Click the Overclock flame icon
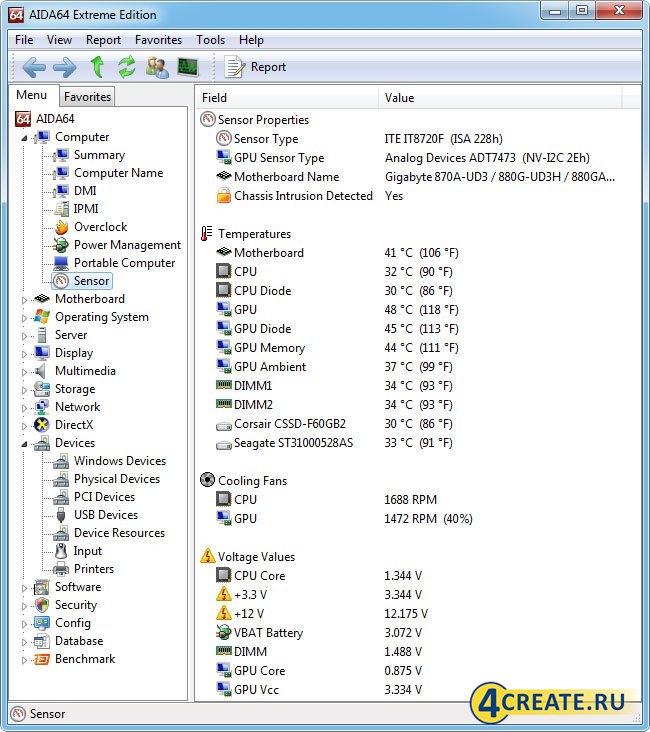Viewport: 650px width, 732px height. [x=61, y=227]
